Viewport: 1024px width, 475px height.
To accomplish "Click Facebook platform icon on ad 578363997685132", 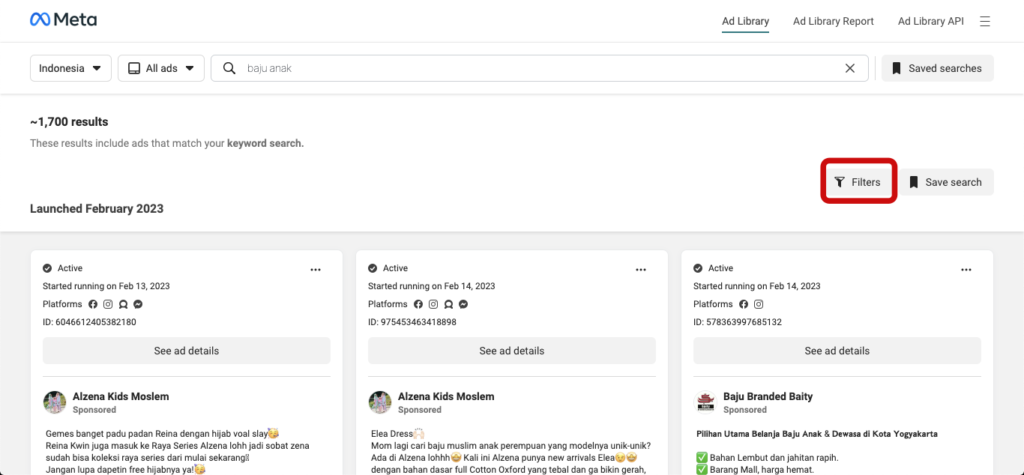I will [x=743, y=304].
